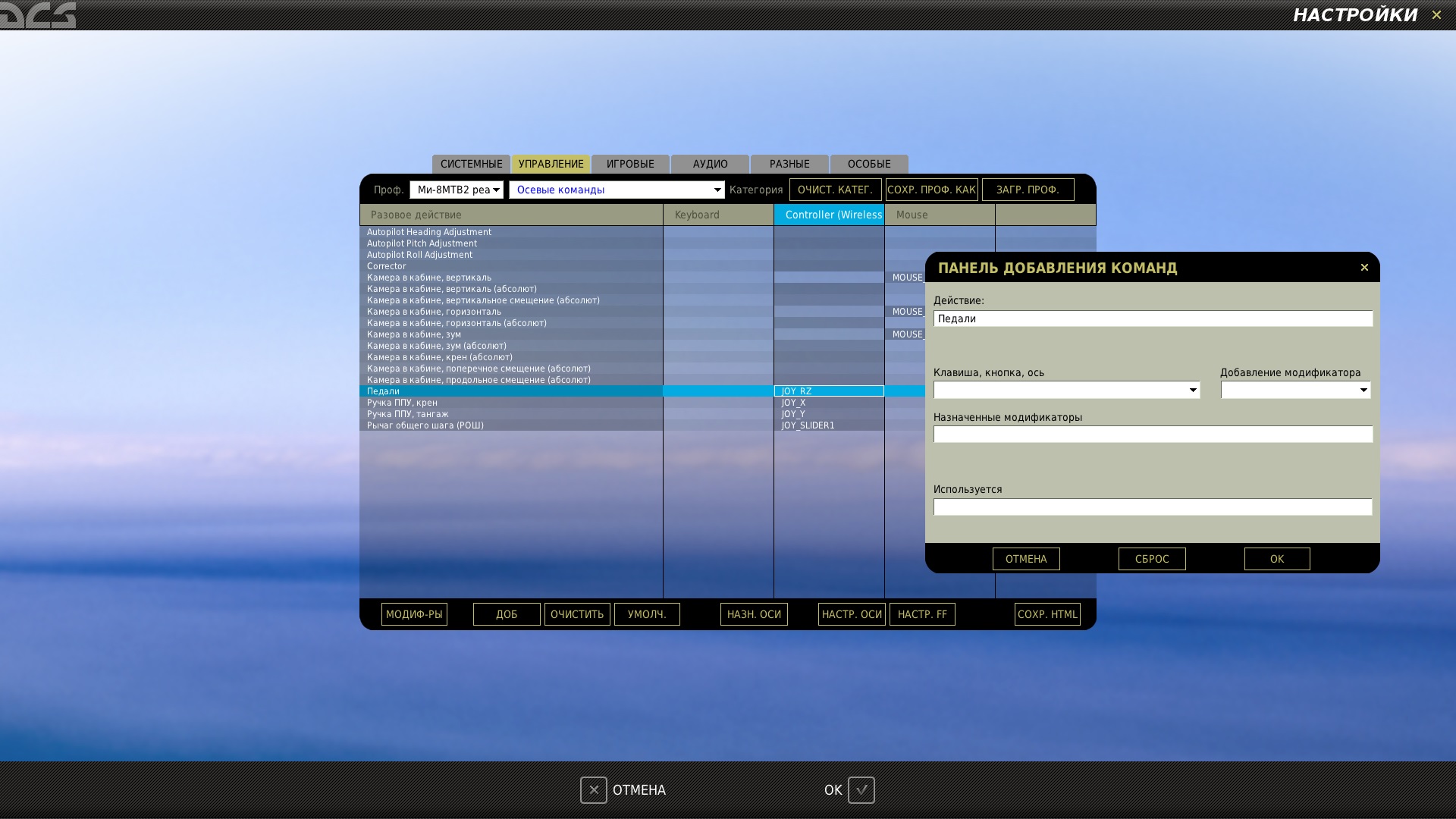1456x819 pixels.
Task: Click the СОХР. HTML button
Action: 1047,614
